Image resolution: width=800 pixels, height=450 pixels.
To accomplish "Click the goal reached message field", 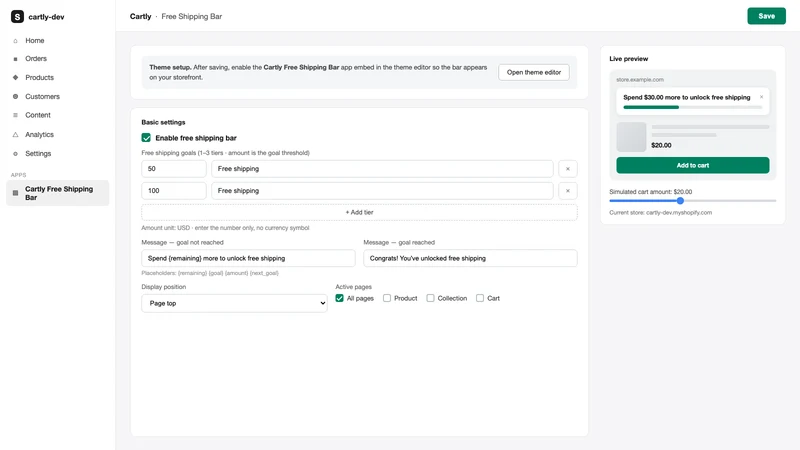I will point(470,258).
